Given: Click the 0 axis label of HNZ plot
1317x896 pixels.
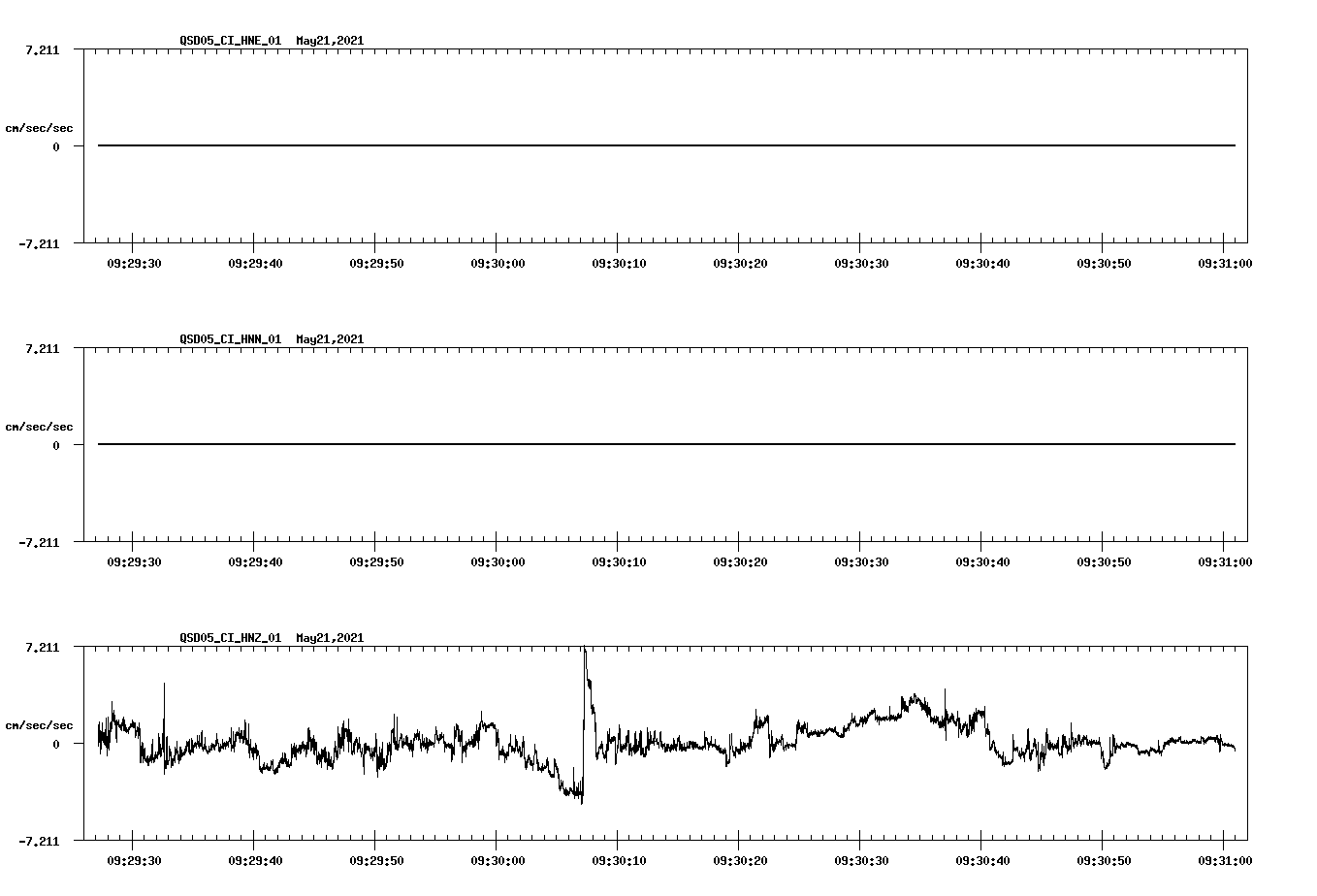Looking at the screenshot, I should tap(56, 744).
